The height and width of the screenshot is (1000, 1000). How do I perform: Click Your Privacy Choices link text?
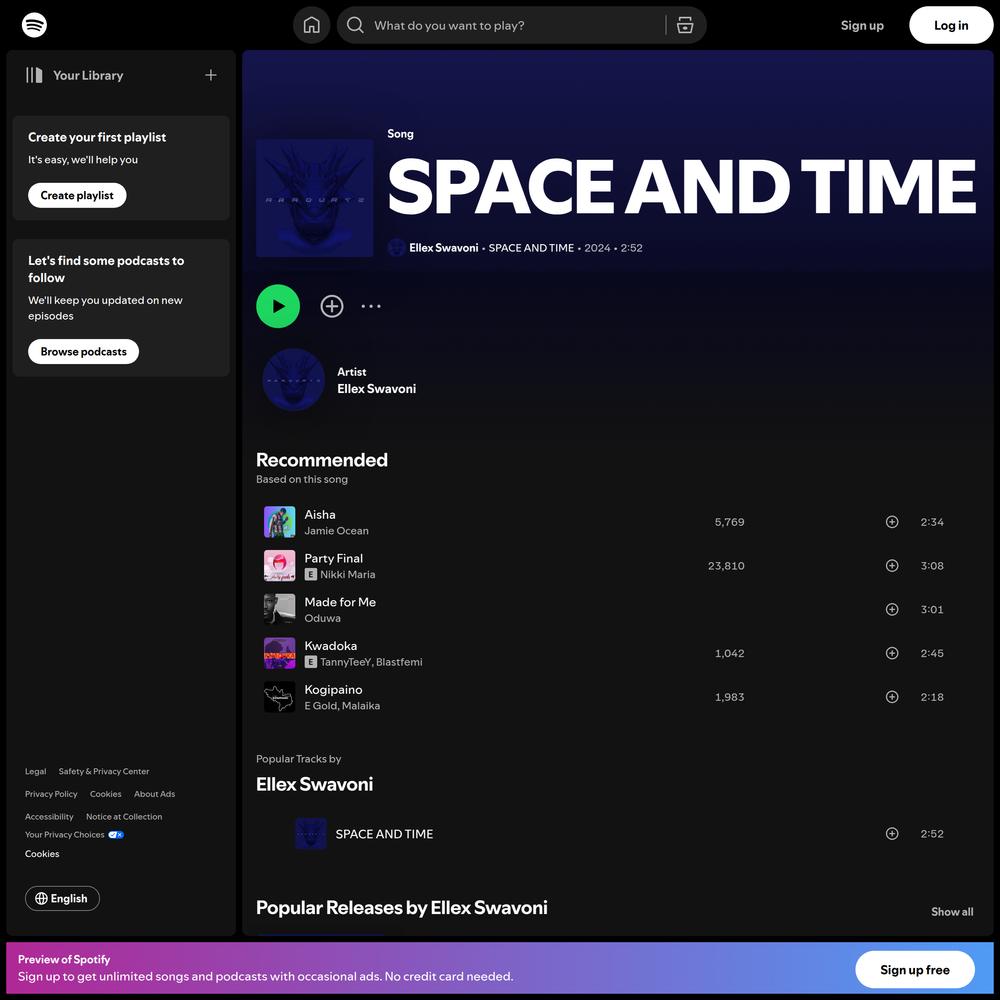[x=64, y=834]
